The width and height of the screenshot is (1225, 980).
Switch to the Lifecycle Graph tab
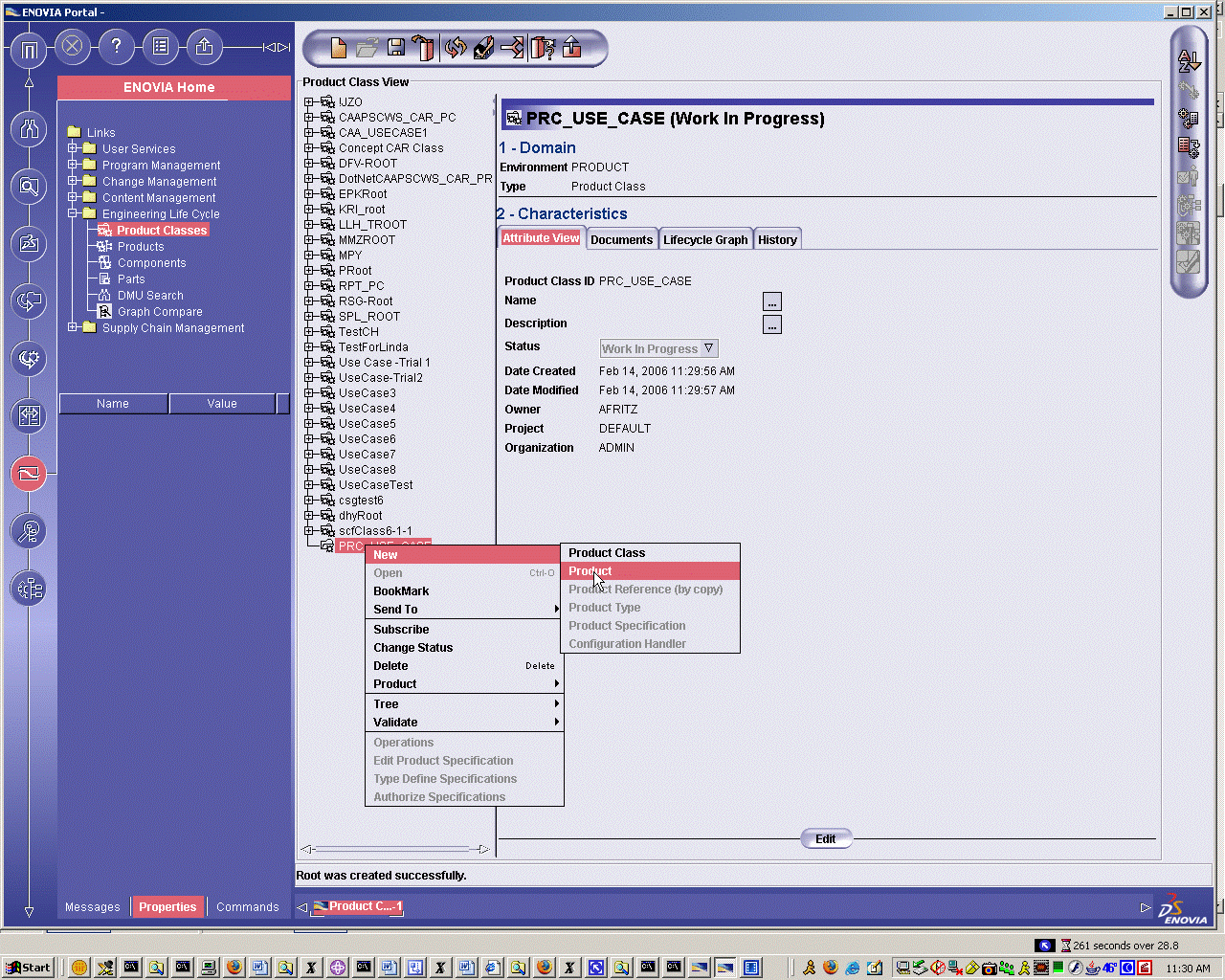coord(705,239)
